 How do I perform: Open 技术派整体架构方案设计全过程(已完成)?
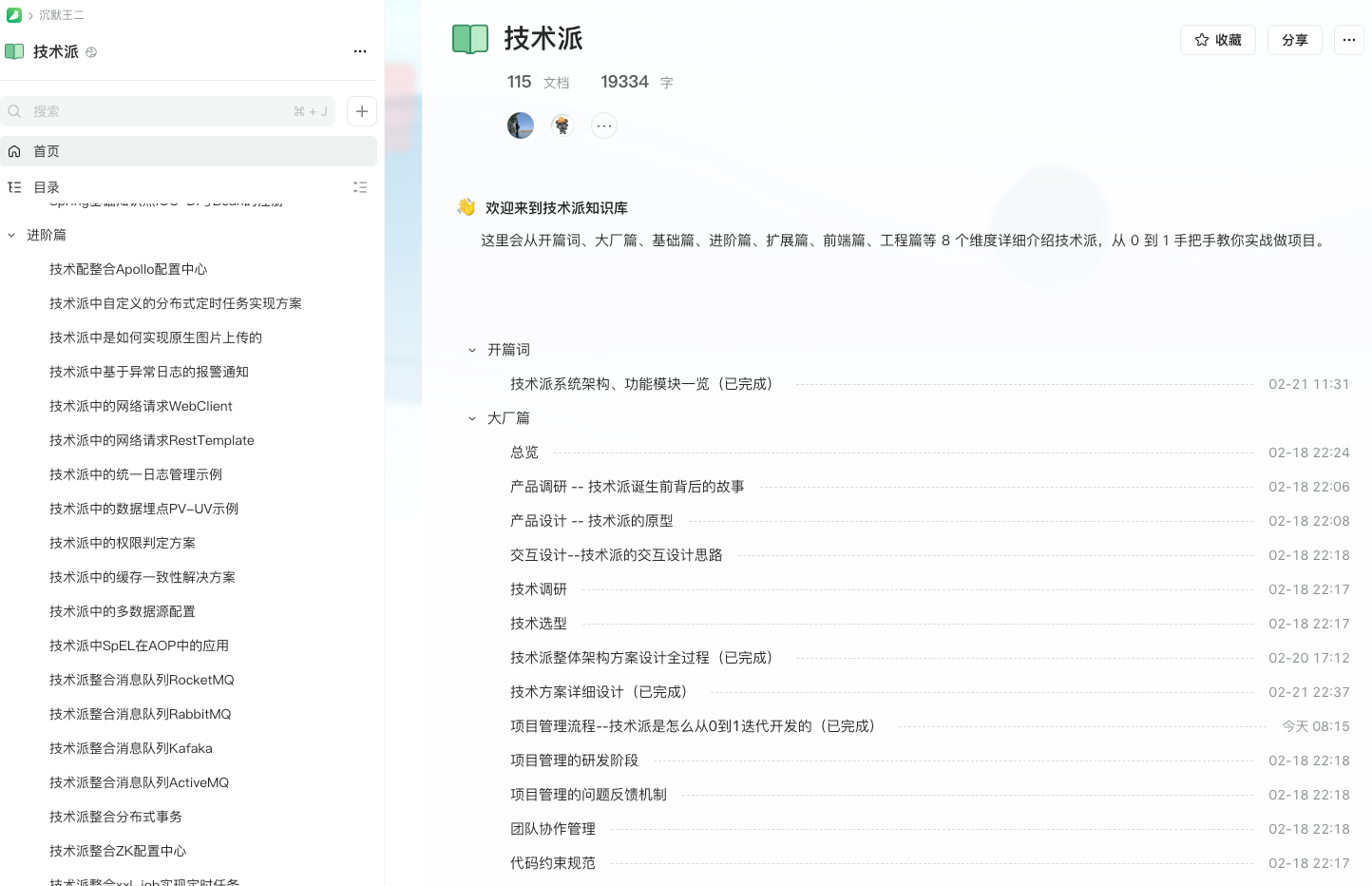pyautogui.click(x=645, y=658)
